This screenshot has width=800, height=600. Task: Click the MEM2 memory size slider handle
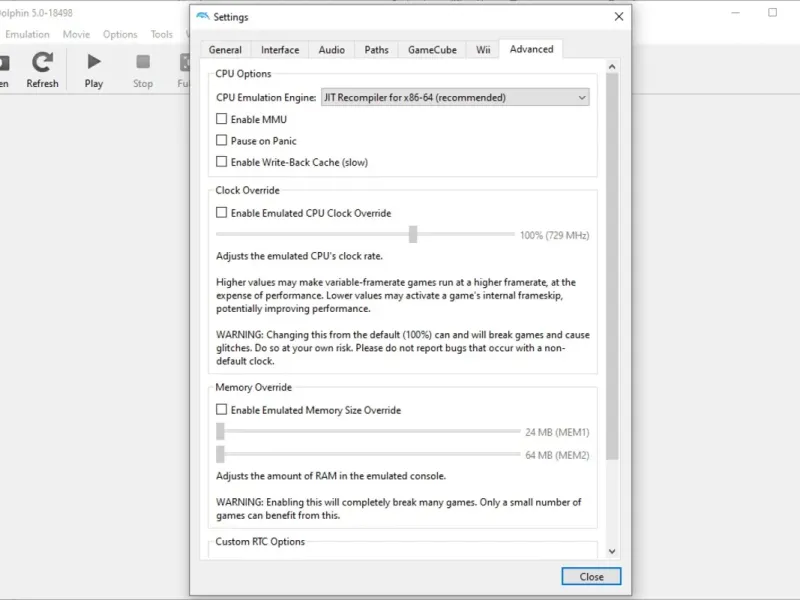click(220, 454)
